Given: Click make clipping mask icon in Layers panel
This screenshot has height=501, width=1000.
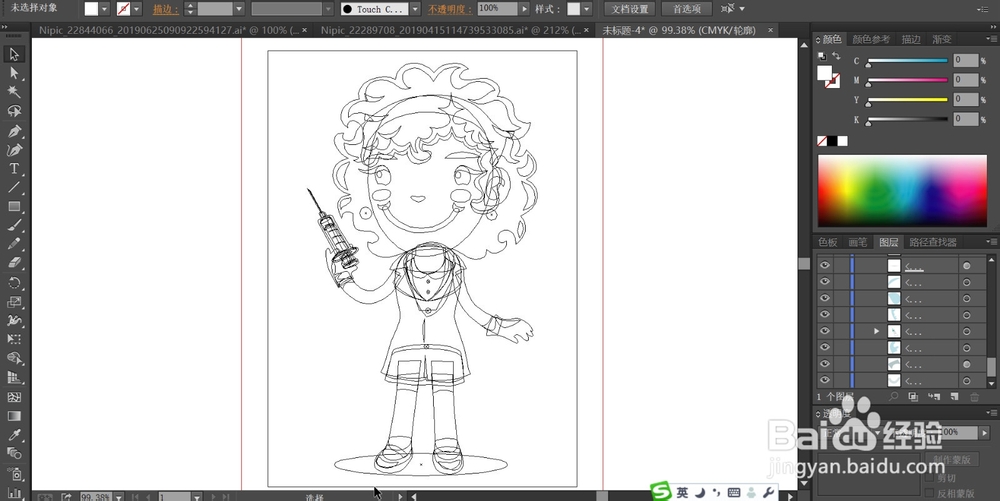Looking at the screenshot, I should (913, 396).
